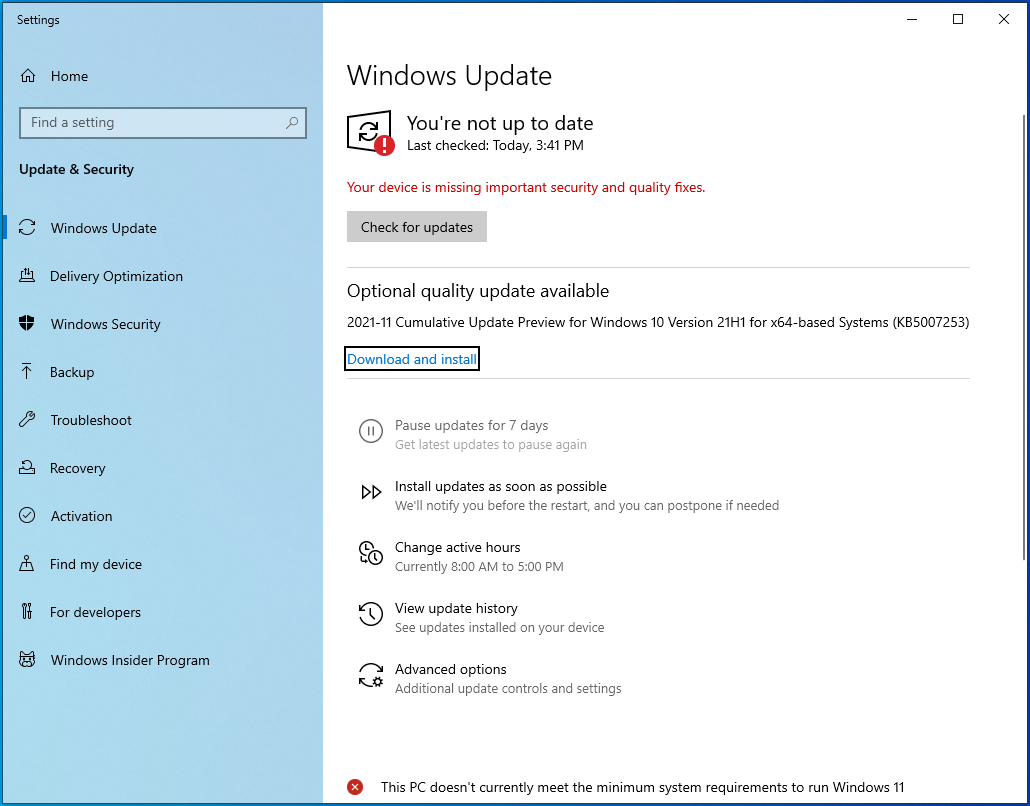Click the View update history icon
Screen dimensions: 1030x806
click(x=371, y=614)
